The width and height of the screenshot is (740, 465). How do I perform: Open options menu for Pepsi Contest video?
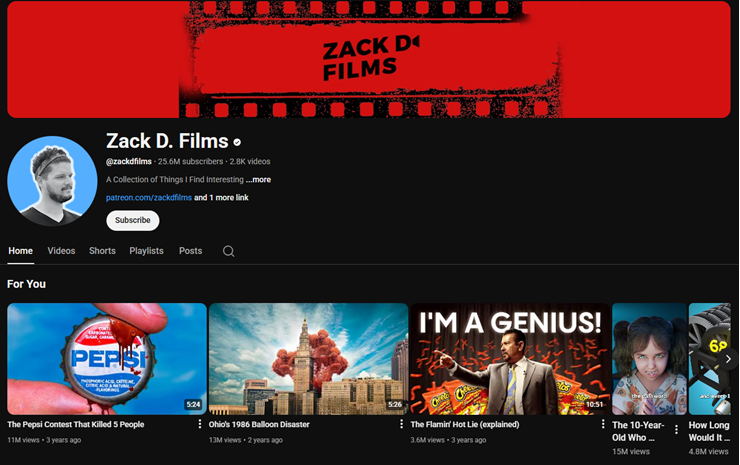click(x=200, y=425)
